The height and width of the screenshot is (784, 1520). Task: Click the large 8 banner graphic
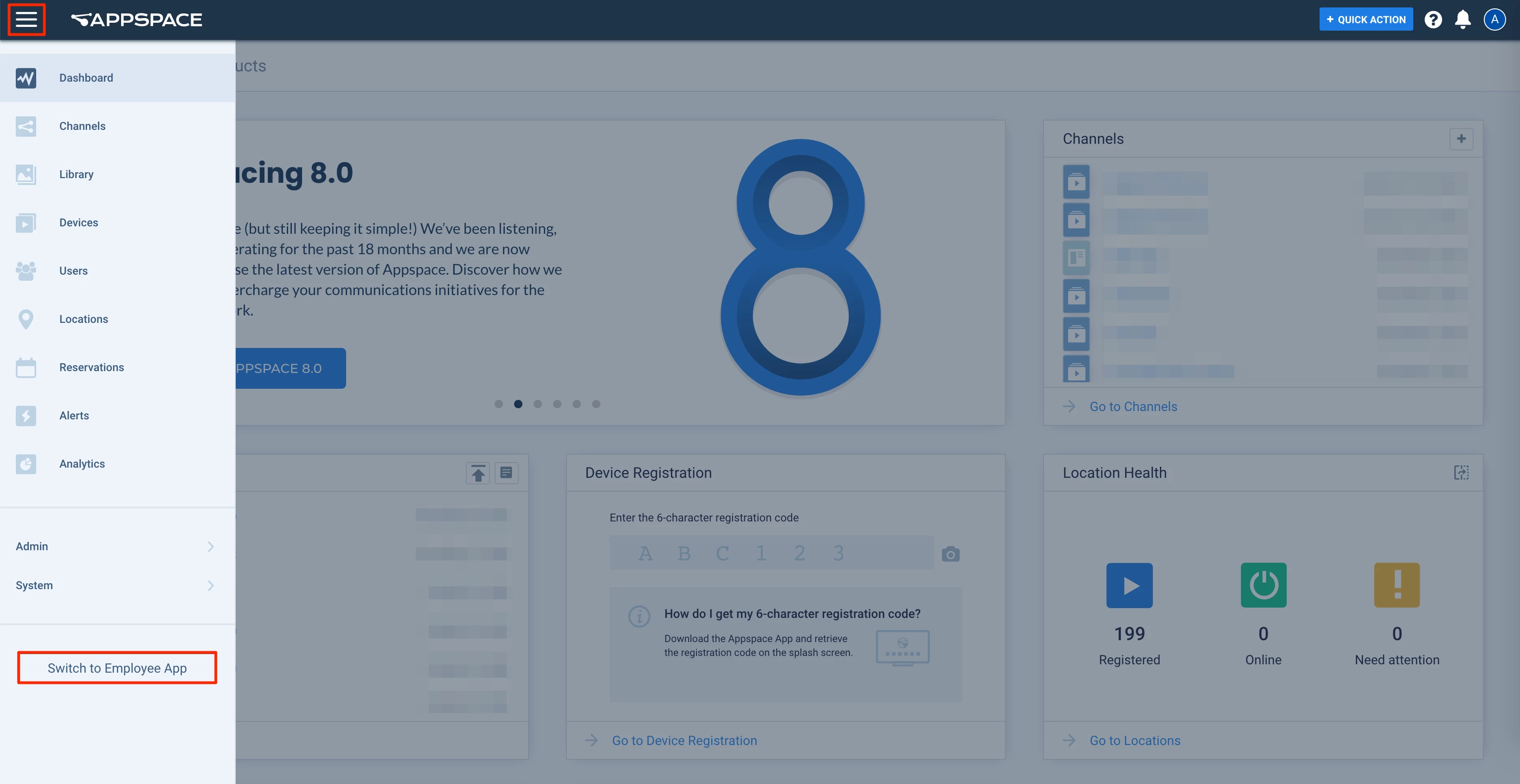[801, 267]
